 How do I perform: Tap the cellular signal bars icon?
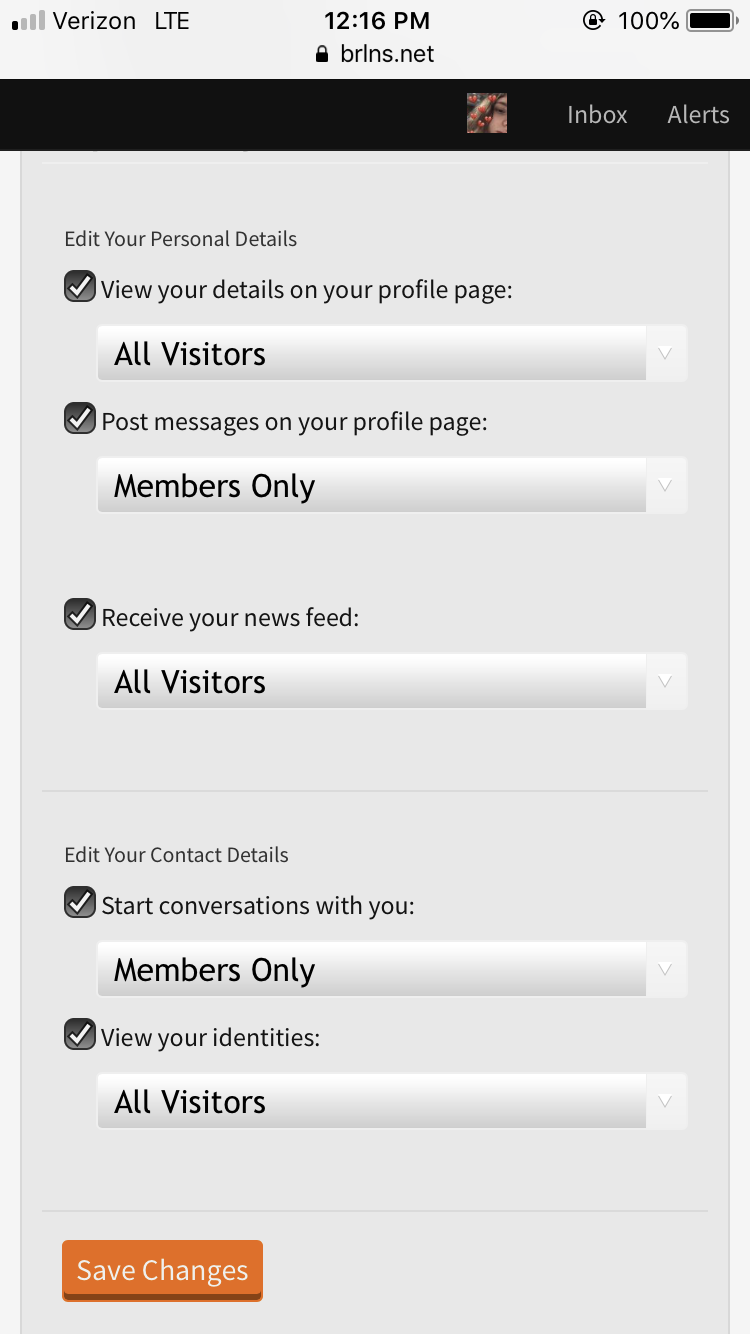click(x=28, y=20)
